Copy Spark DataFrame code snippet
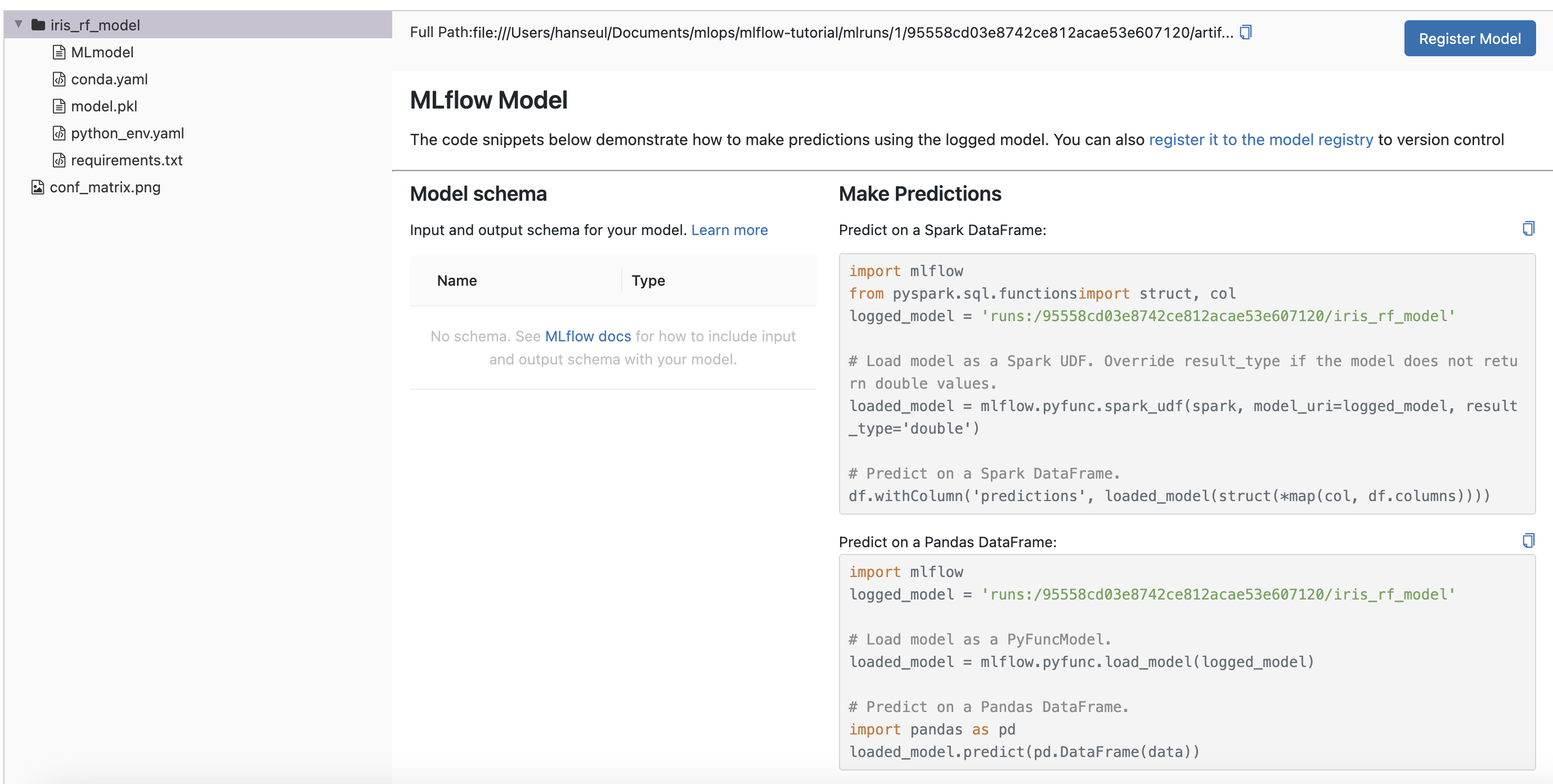The image size is (1553, 784). click(1528, 228)
